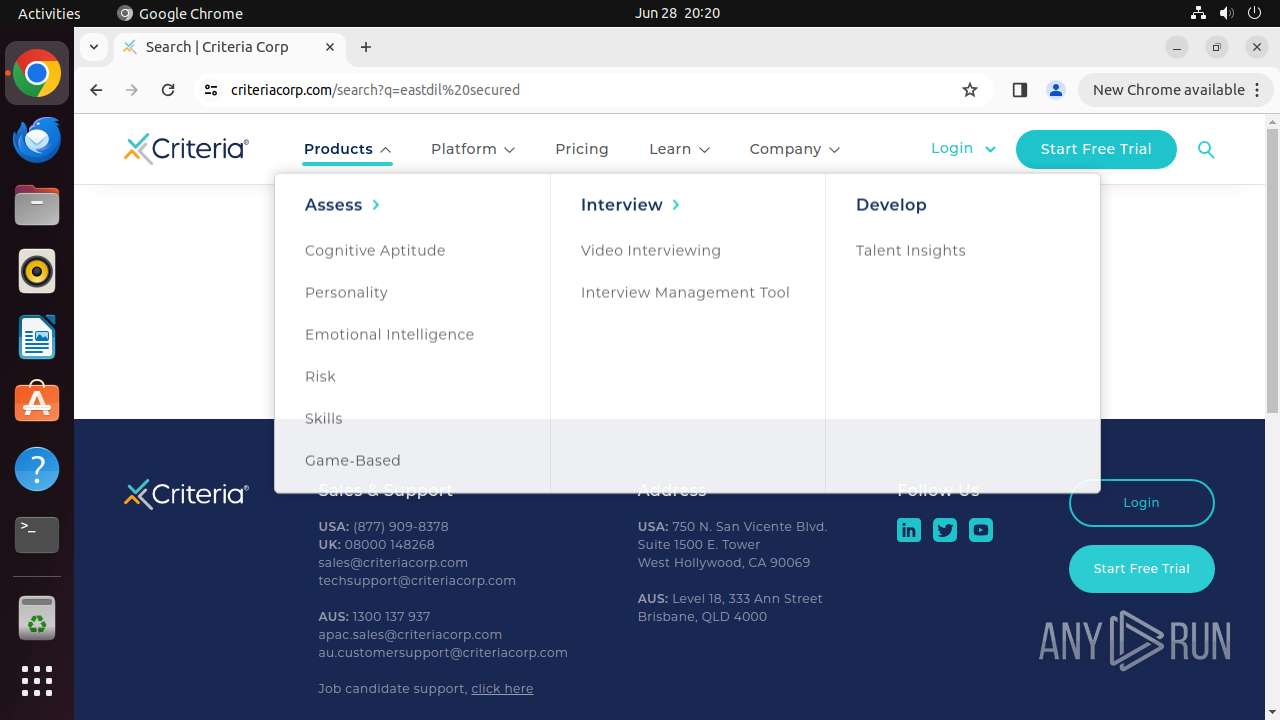Click the Criteria logo in the footer
Image resolution: width=1280 pixels, height=720 pixels.
point(186,494)
